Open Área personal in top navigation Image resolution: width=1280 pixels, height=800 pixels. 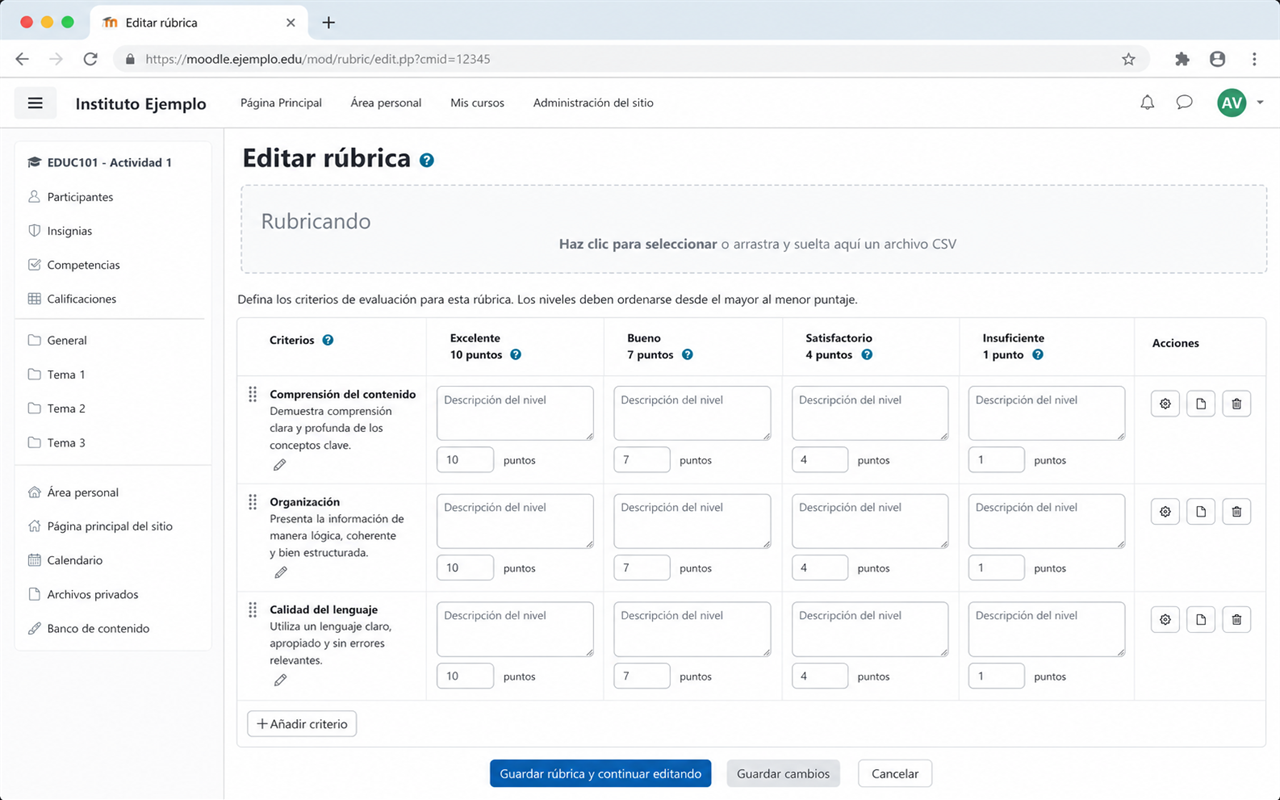coord(386,103)
